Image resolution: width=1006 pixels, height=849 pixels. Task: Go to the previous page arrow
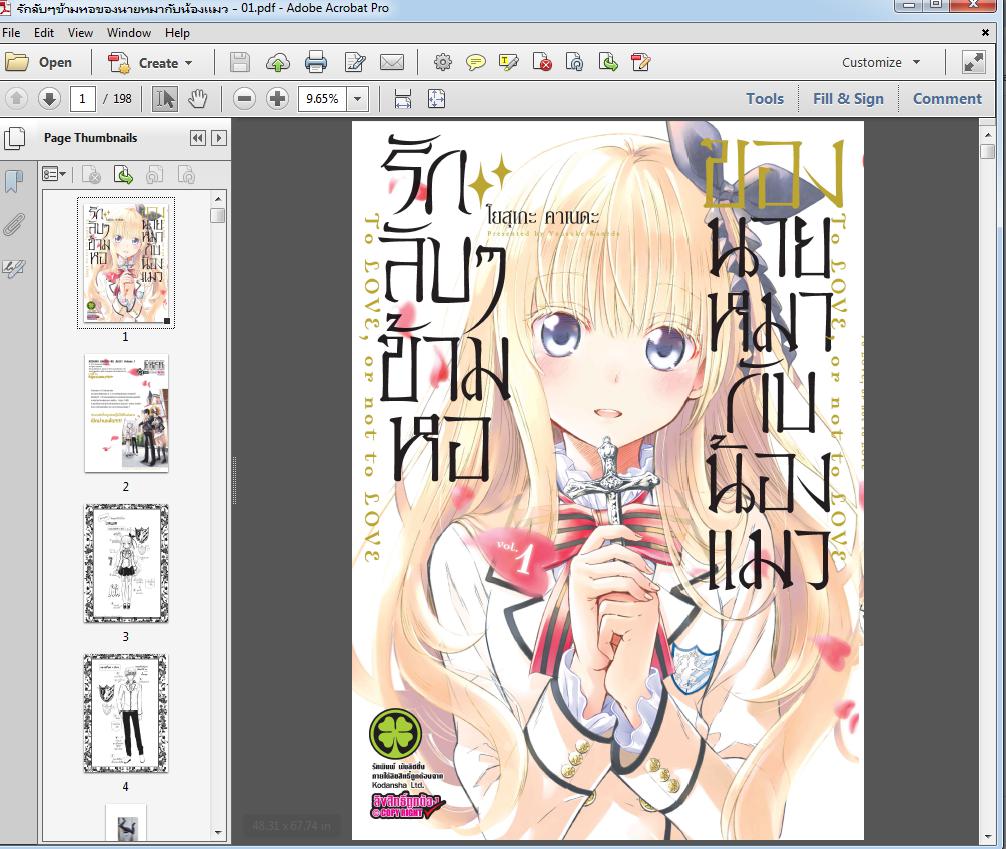pos(17,99)
